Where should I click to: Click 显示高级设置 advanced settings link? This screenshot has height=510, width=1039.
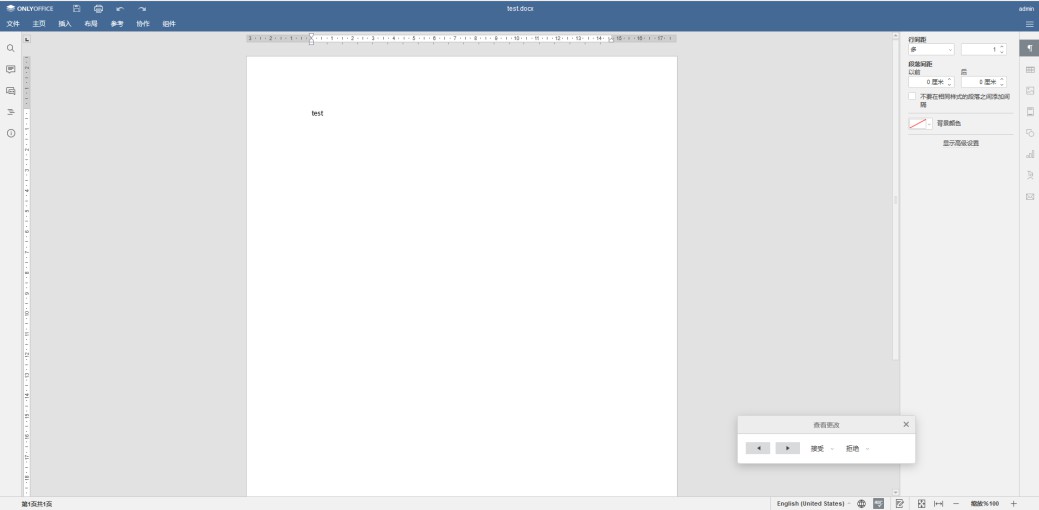click(x=960, y=143)
